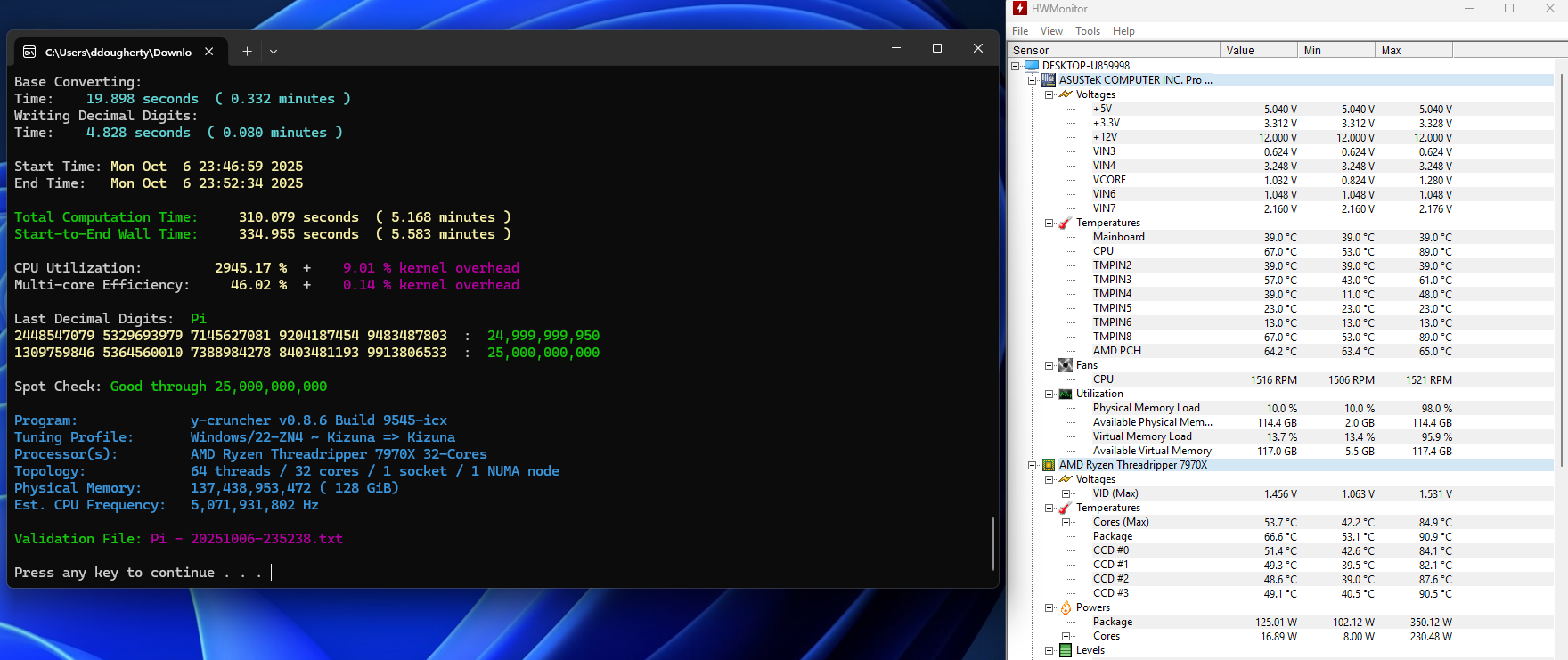Click the Powers flame icon
The width and height of the screenshot is (1568, 660).
click(1066, 607)
